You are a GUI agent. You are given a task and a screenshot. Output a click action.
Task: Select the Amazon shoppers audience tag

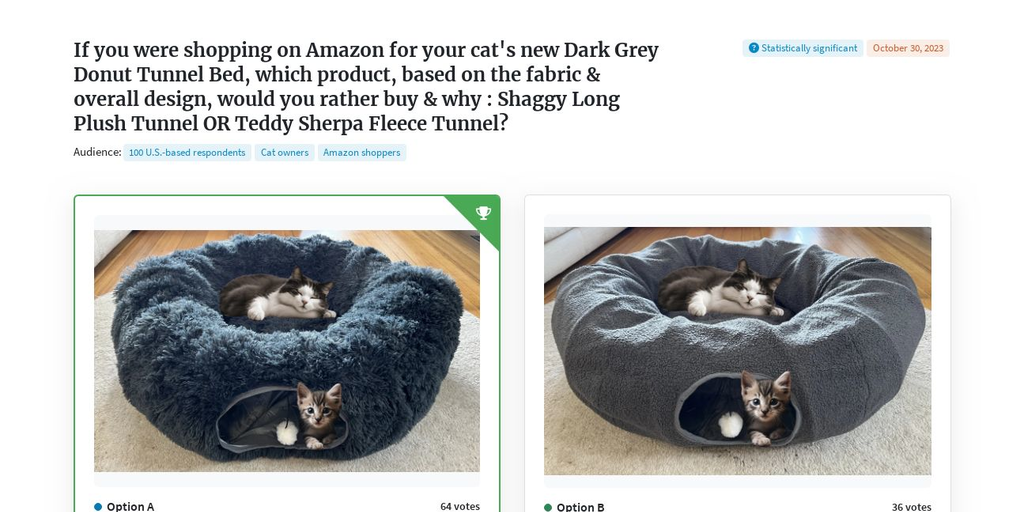[x=362, y=152]
